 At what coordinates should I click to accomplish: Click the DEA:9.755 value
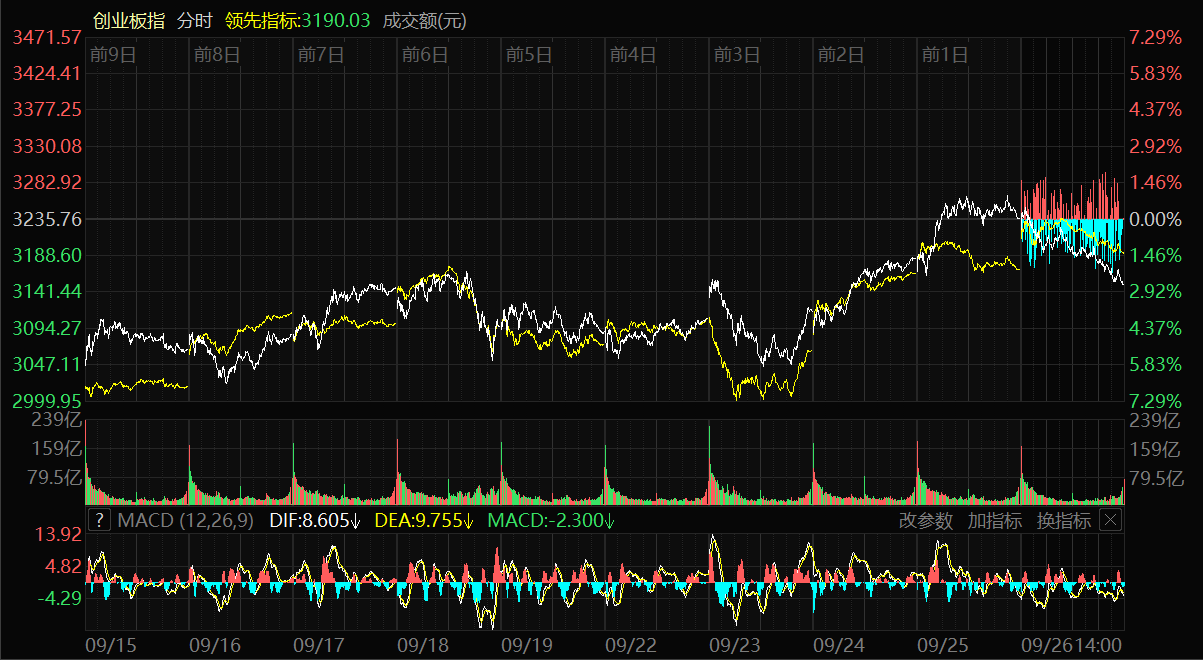424,520
